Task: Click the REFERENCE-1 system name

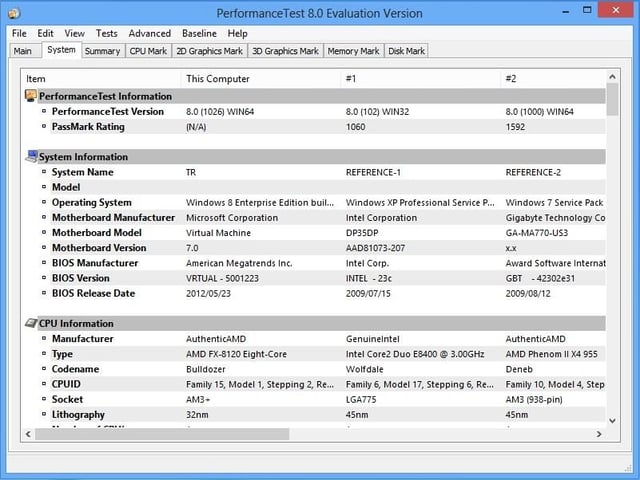Action: click(x=373, y=172)
